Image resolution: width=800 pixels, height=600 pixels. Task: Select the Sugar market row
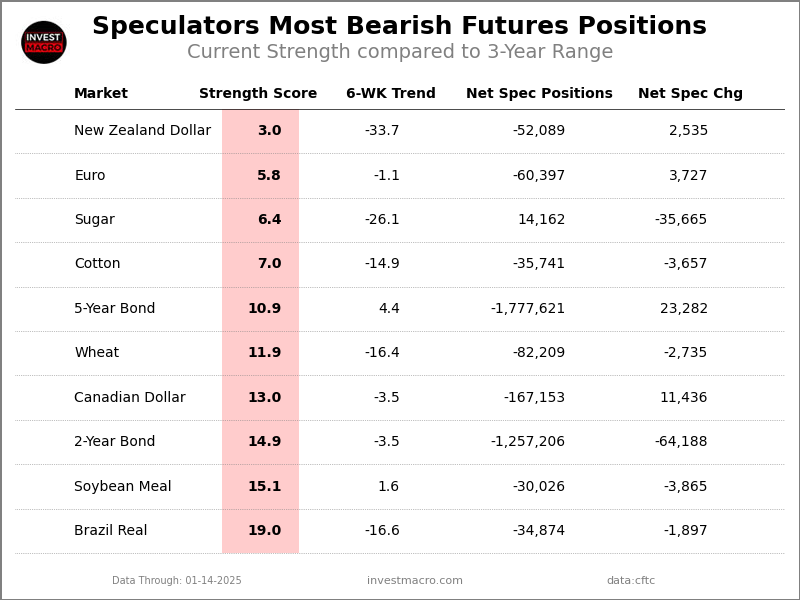coord(94,220)
